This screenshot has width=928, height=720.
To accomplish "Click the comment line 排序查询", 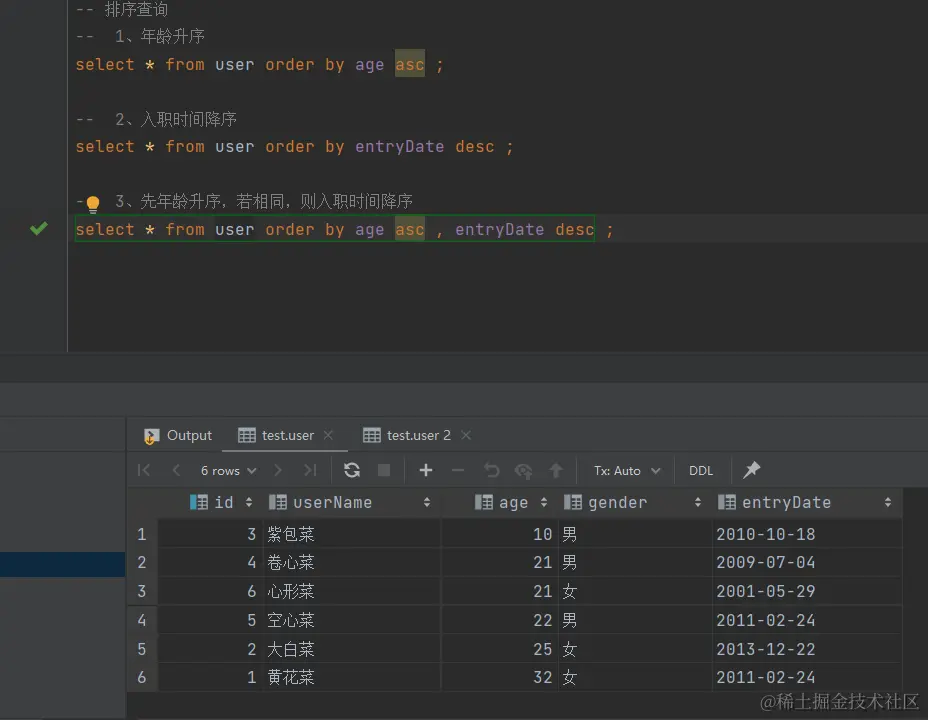I will click(x=122, y=9).
